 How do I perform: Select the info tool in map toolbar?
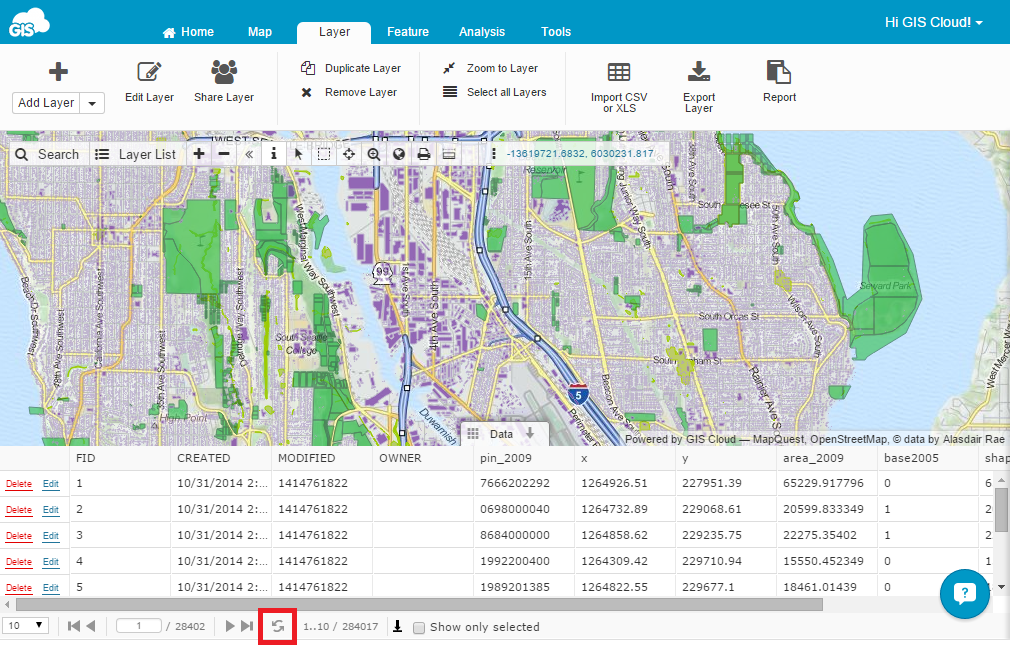(273, 154)
